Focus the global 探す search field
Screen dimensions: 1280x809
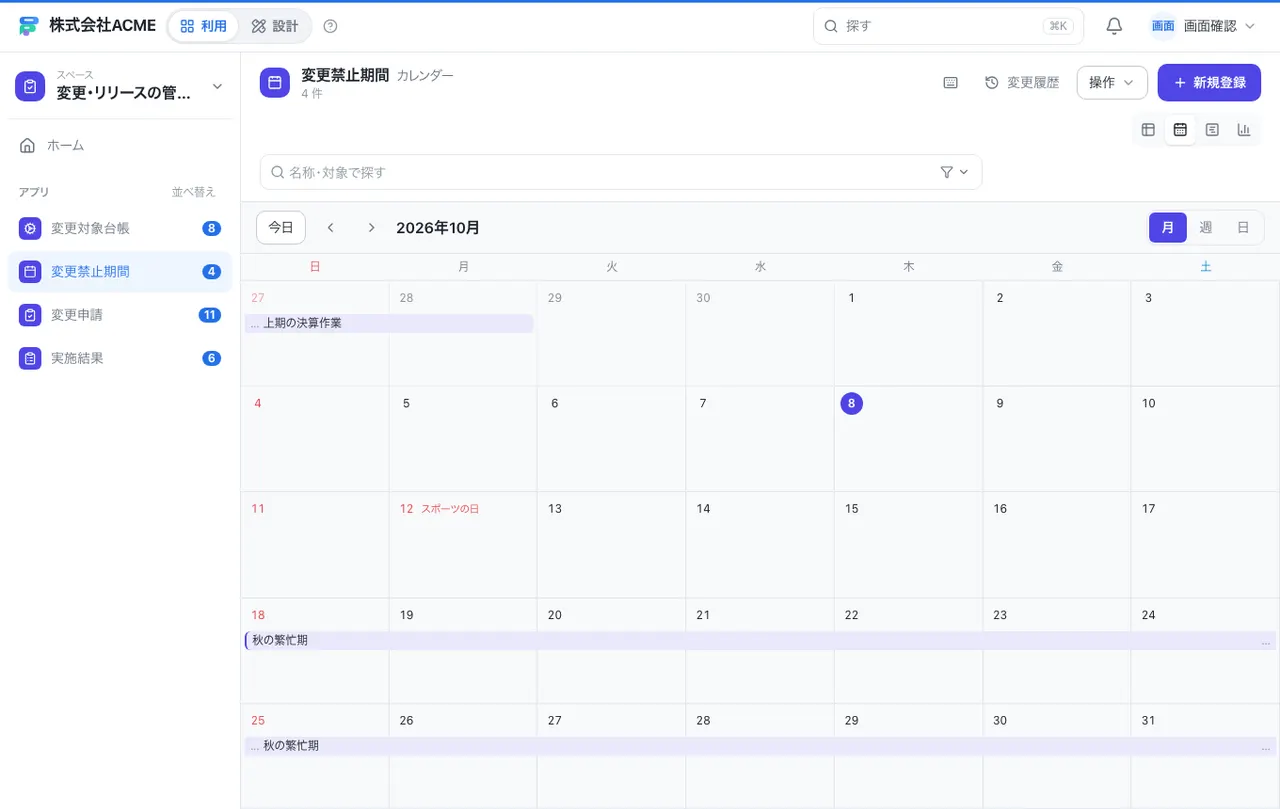[948, 26]
